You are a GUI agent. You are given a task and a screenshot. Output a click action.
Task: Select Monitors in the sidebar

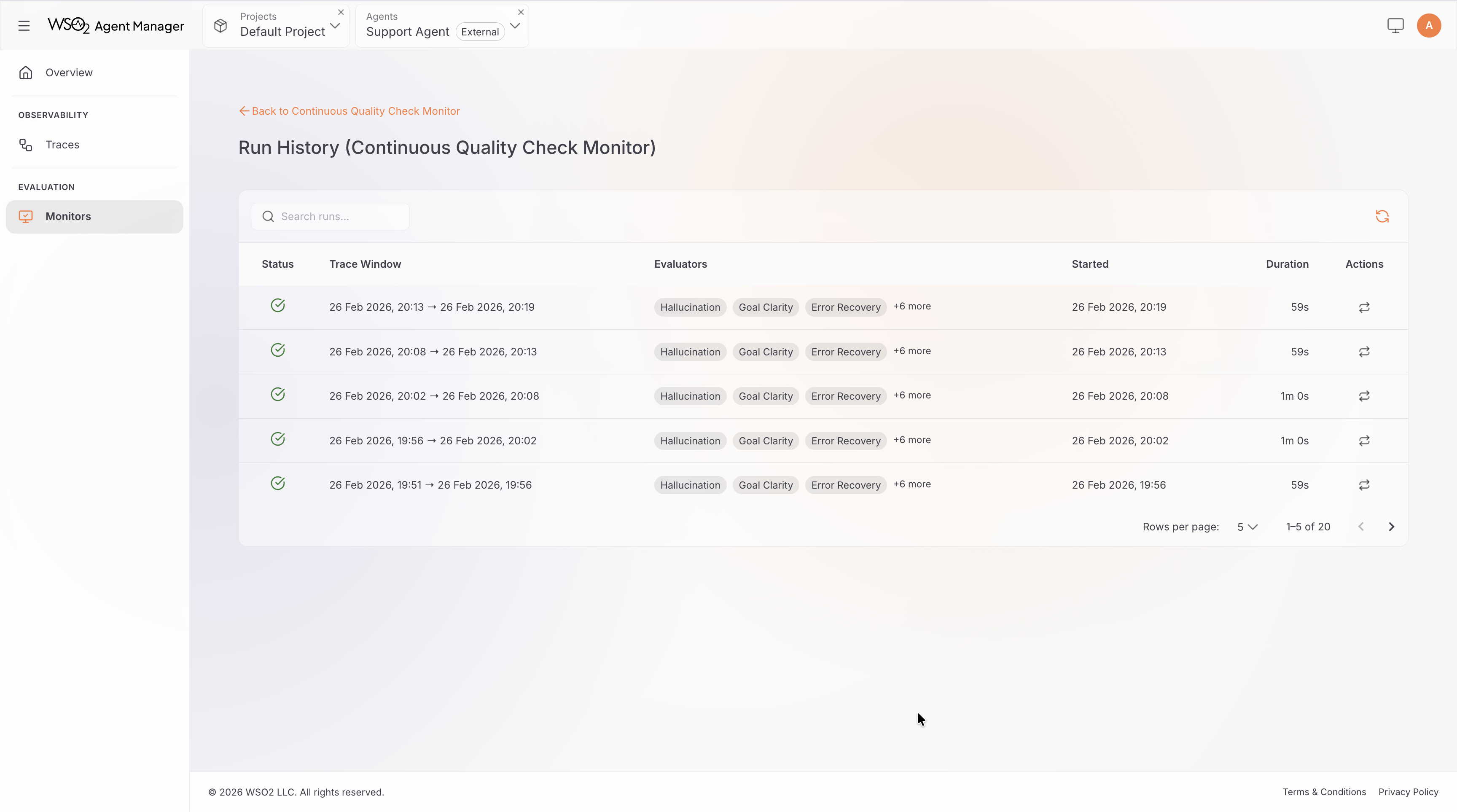point(94,217)
